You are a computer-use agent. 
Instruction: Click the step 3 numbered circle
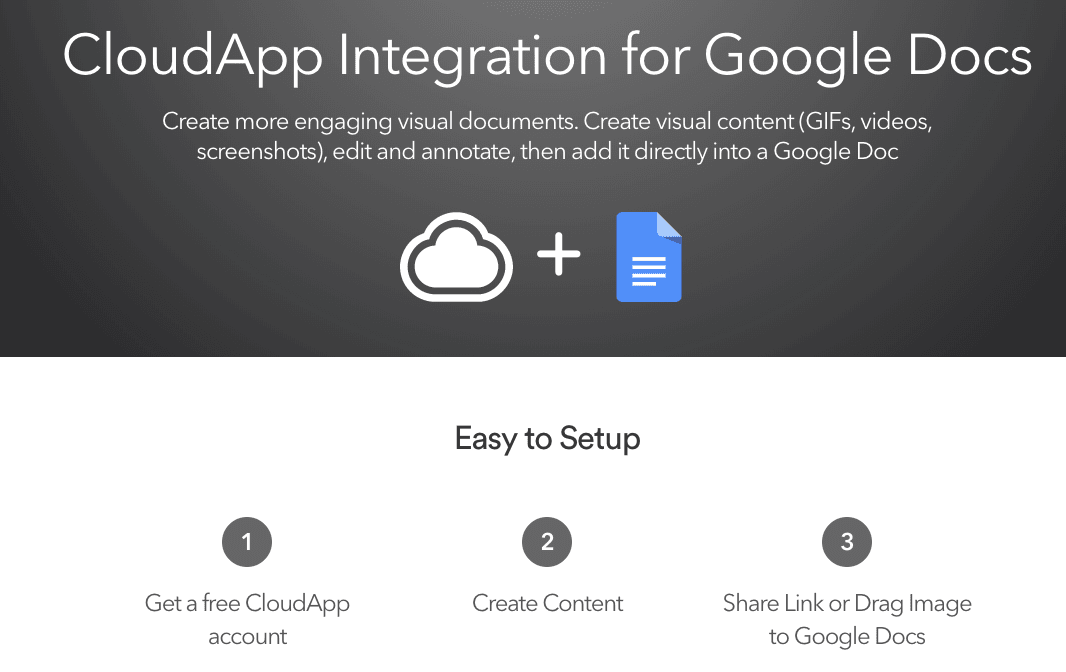(x=847, y=542)
